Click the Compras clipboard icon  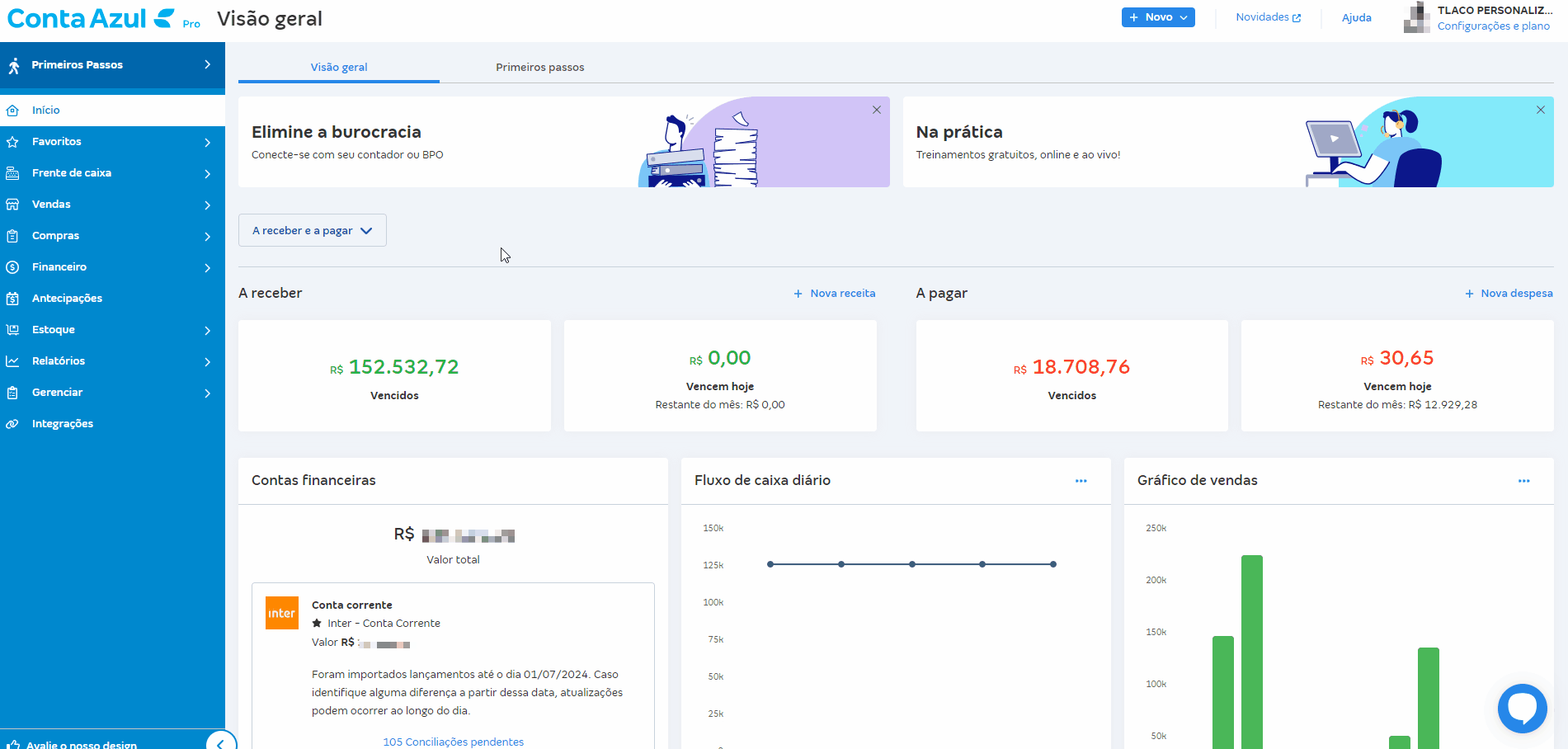point(12,236)
